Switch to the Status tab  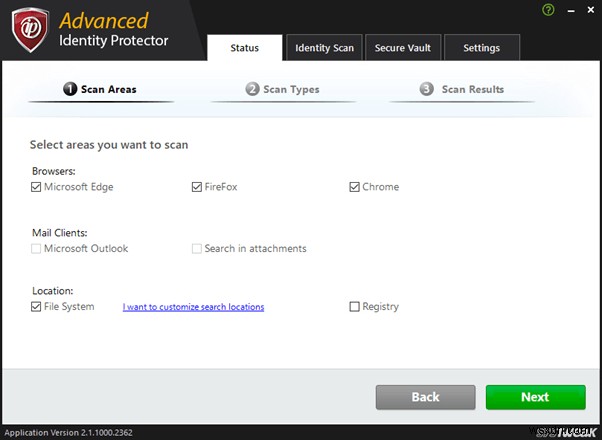click(x=245, y=48)
